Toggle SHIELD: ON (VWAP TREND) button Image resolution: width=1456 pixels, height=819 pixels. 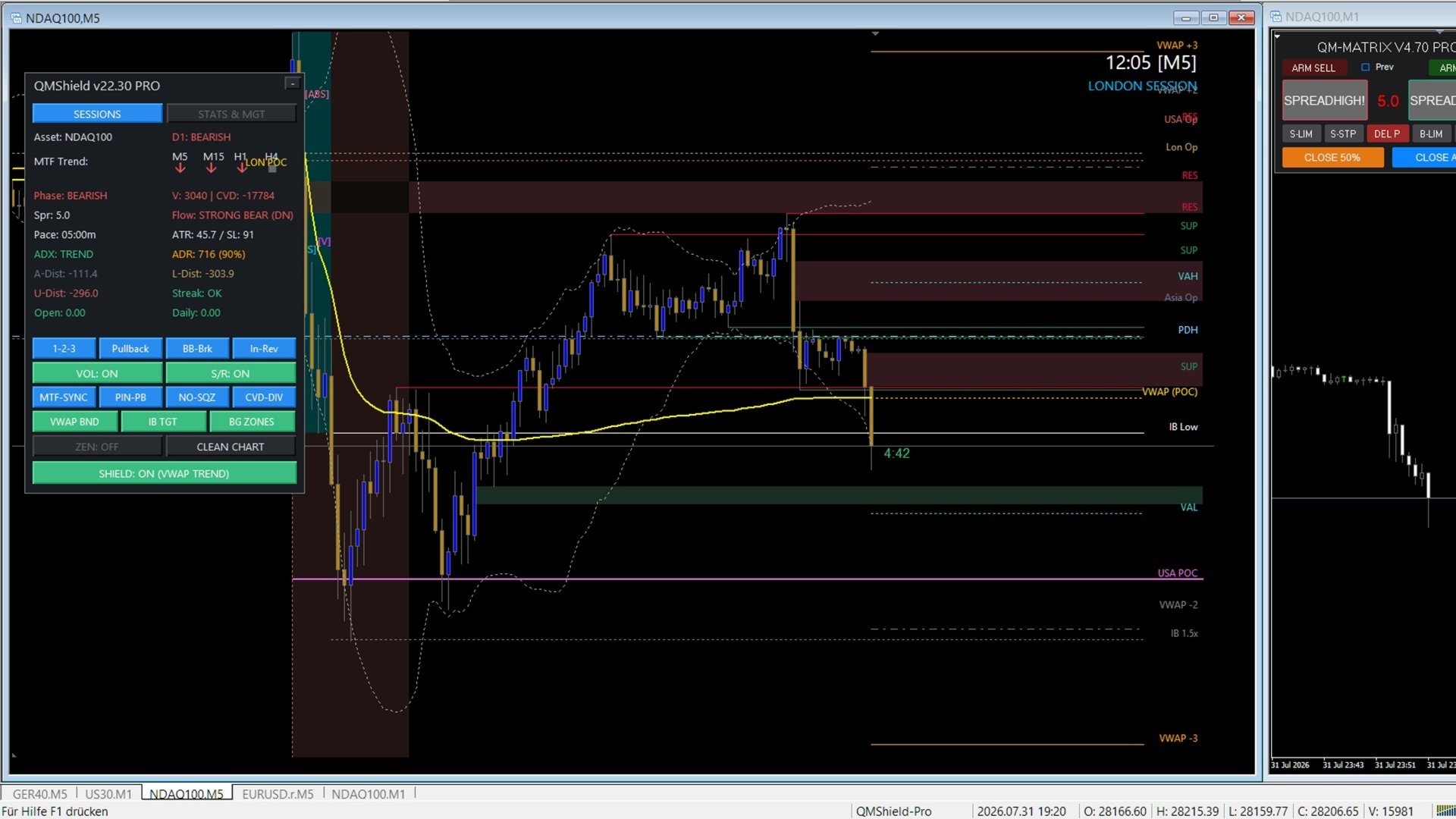point(164,473)
